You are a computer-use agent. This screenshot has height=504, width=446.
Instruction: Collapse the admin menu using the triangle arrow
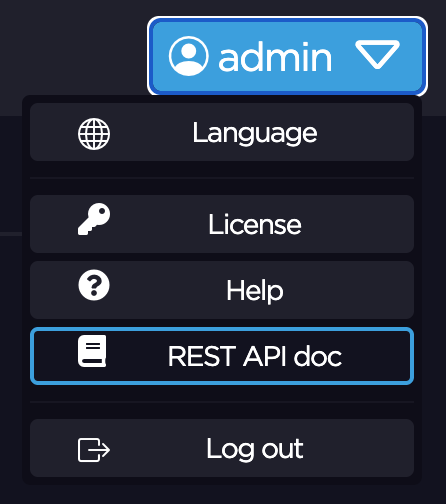377,54
